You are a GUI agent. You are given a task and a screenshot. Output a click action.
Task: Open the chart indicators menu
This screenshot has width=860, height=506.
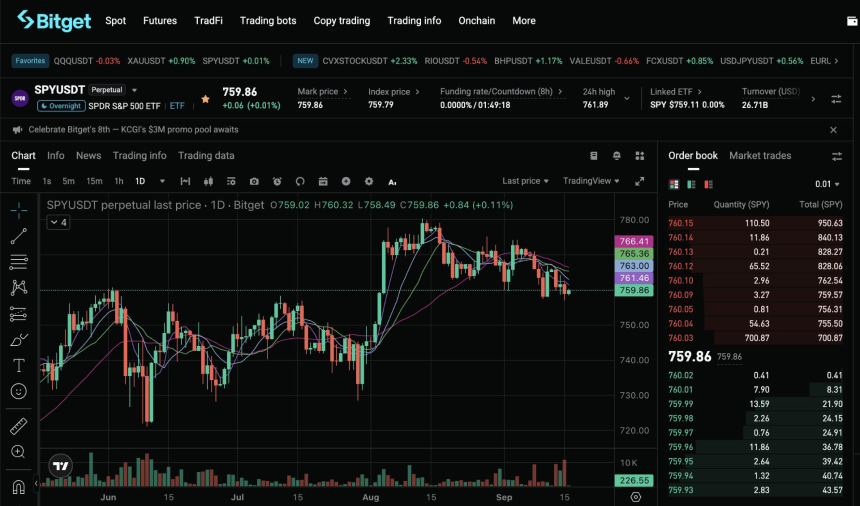coord(231,181)
